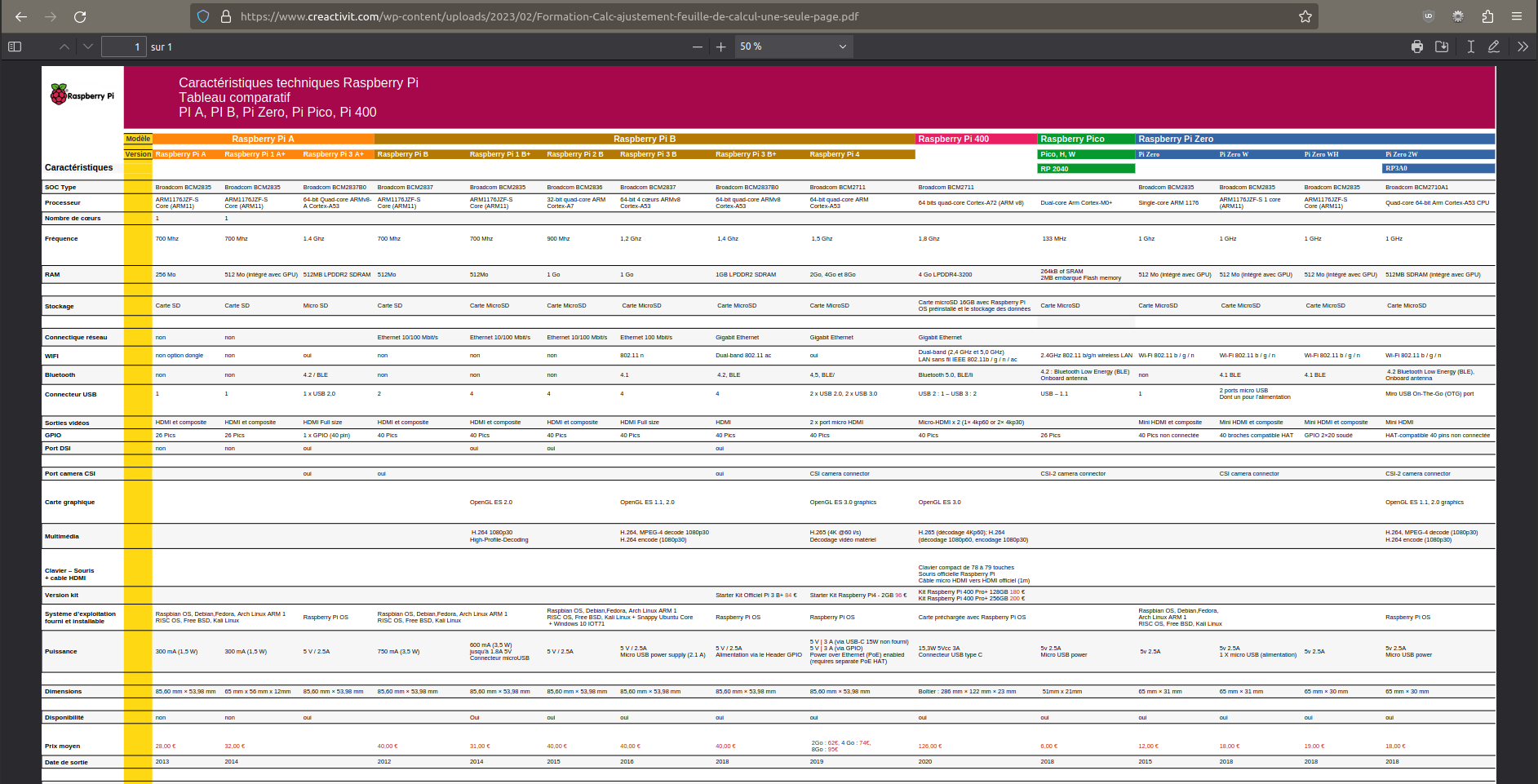The image size is (1538, 784).
Task: Expand the PDF tools double-chevron menu
Action: coord(1522,47)
